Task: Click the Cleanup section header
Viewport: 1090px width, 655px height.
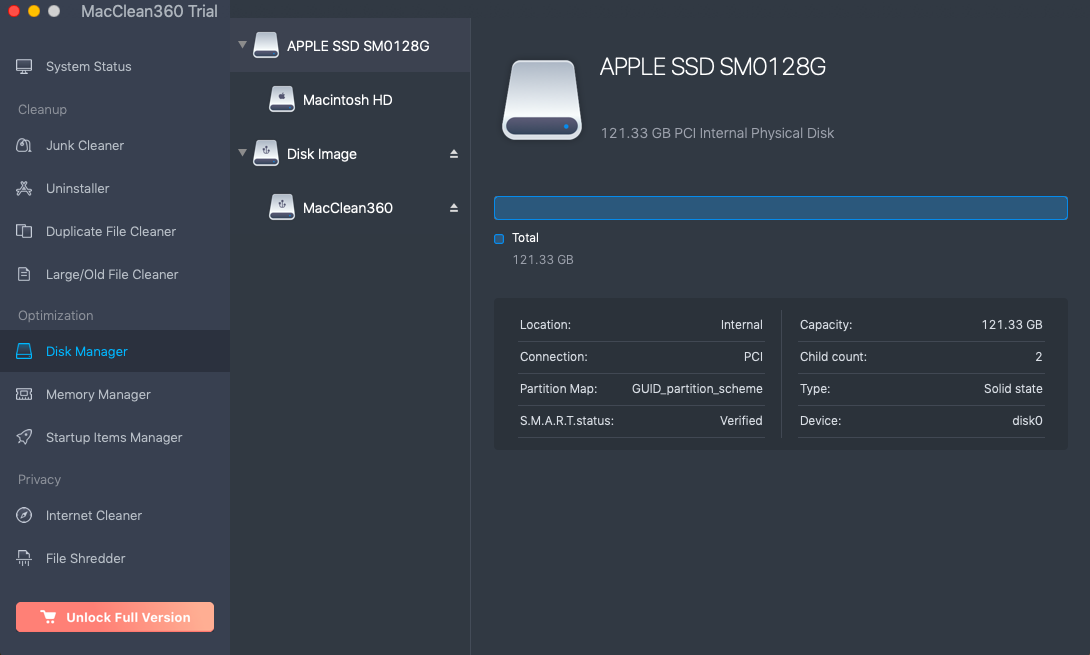Action: (x=42, y=109)
